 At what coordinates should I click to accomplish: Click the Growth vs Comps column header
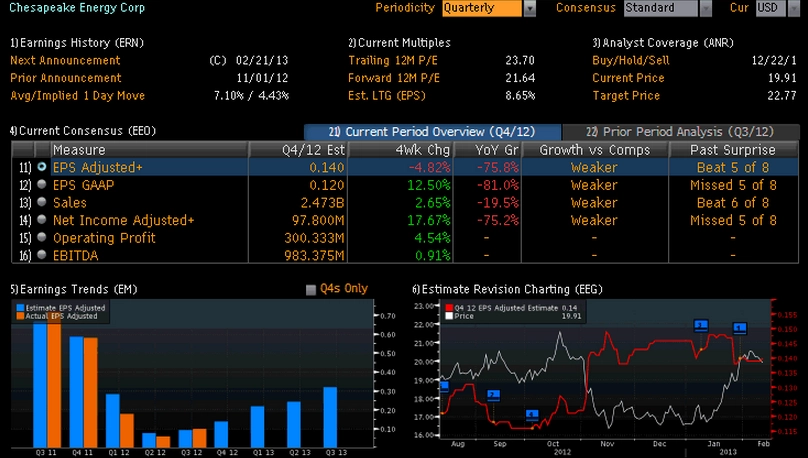(595, 150)
